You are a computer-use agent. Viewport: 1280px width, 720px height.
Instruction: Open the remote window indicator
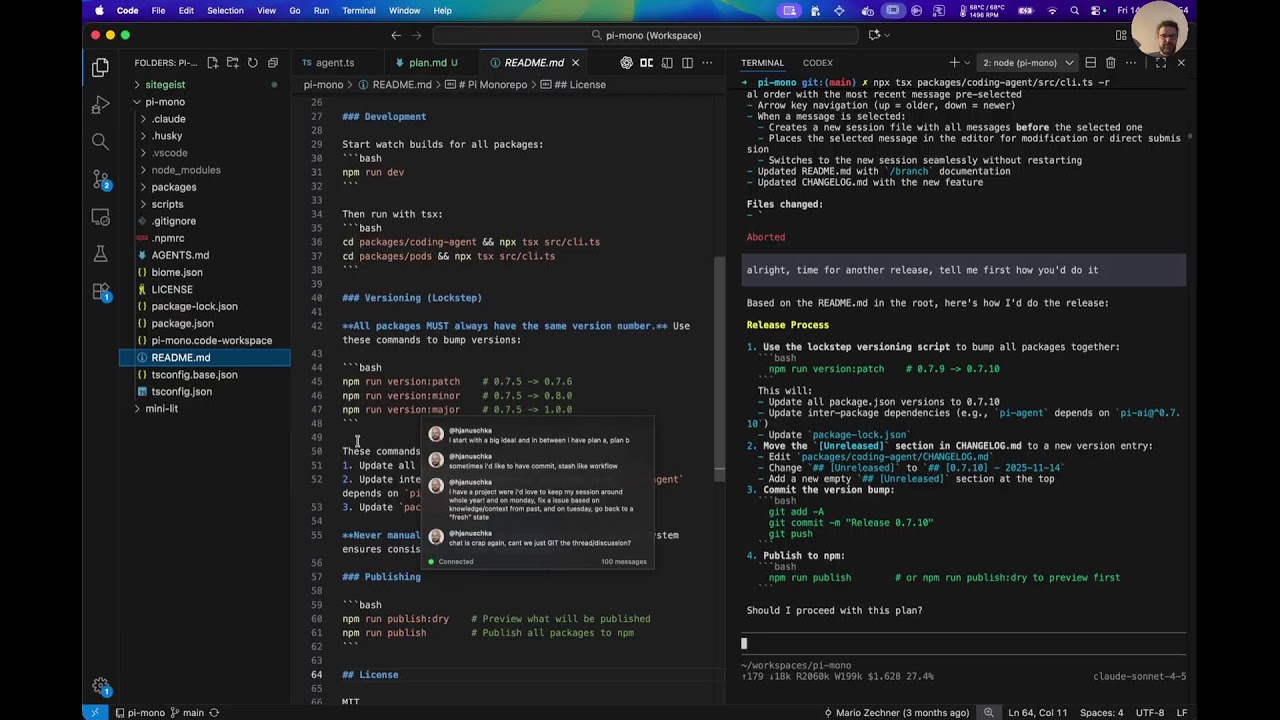(x=95, y=712)
